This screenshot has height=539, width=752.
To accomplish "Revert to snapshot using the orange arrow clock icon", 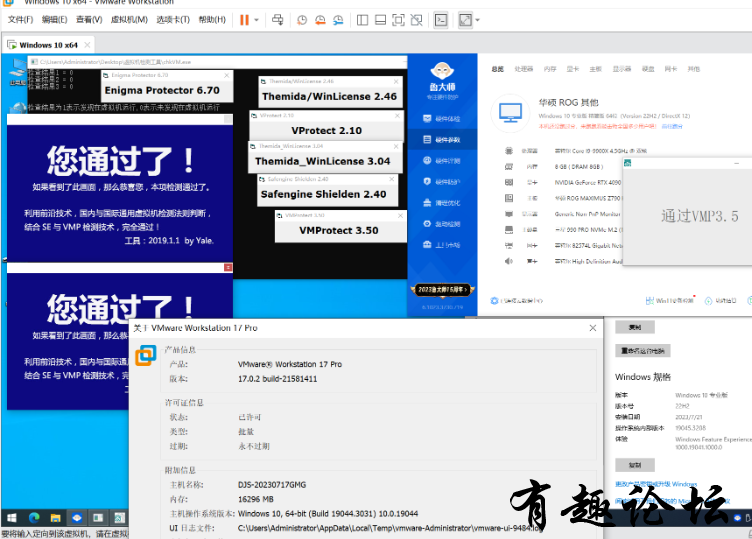I will click(320, 20).
